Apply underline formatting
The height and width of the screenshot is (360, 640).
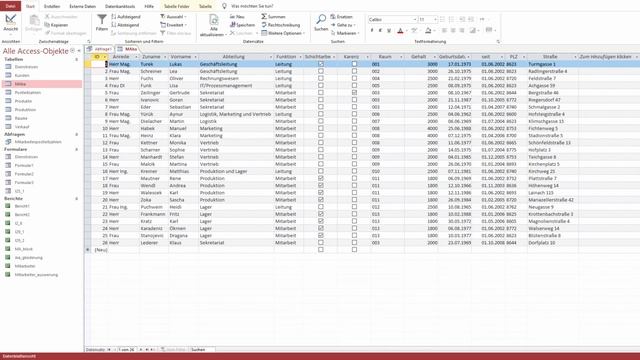[x=389, y=31]
